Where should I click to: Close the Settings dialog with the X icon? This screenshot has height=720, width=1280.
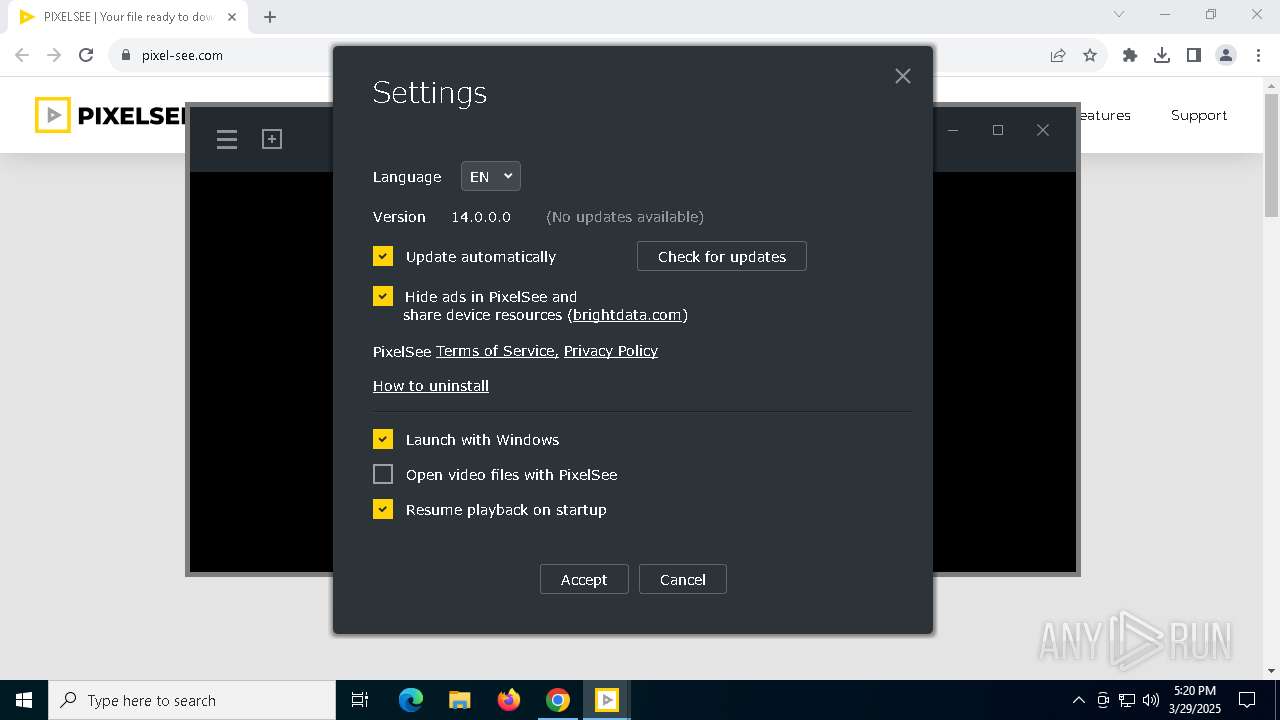pyautogui.click(x=902, y=76)
